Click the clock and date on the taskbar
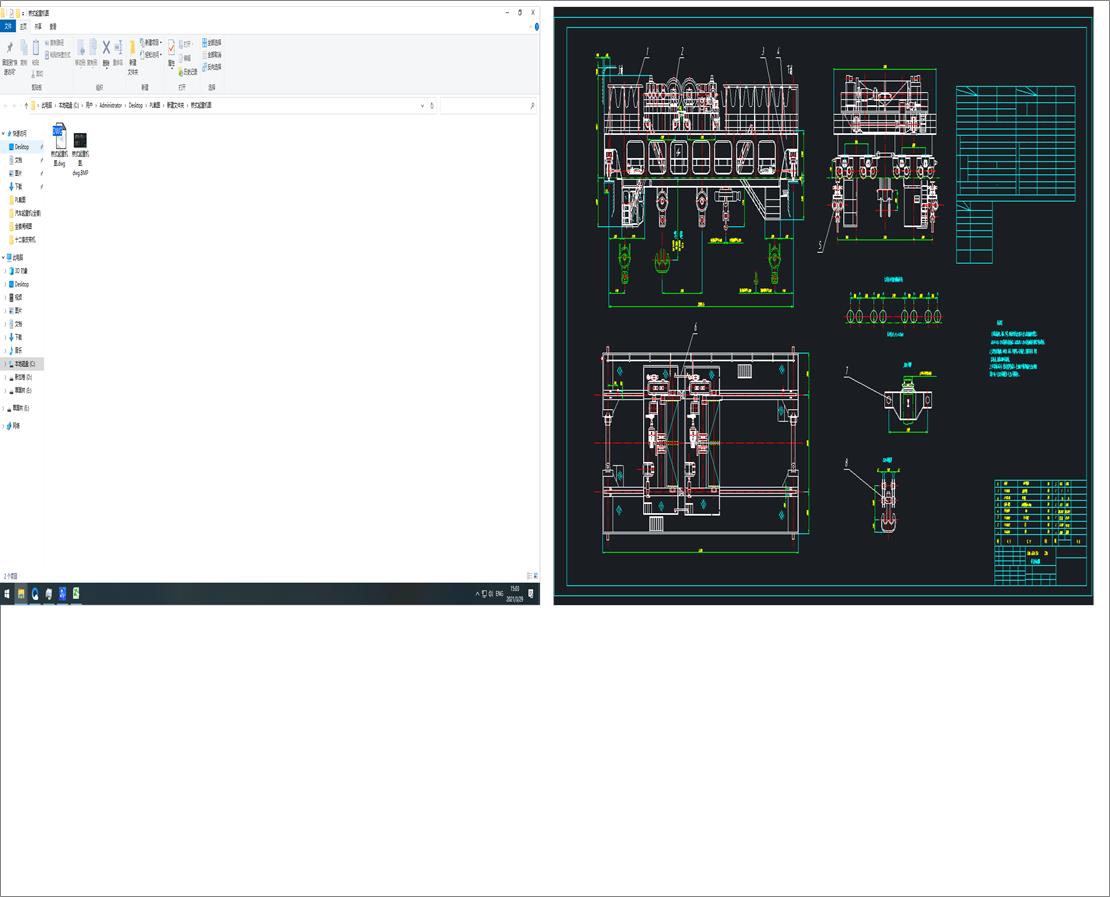The image size is (1110, 897). coord(515,593)
